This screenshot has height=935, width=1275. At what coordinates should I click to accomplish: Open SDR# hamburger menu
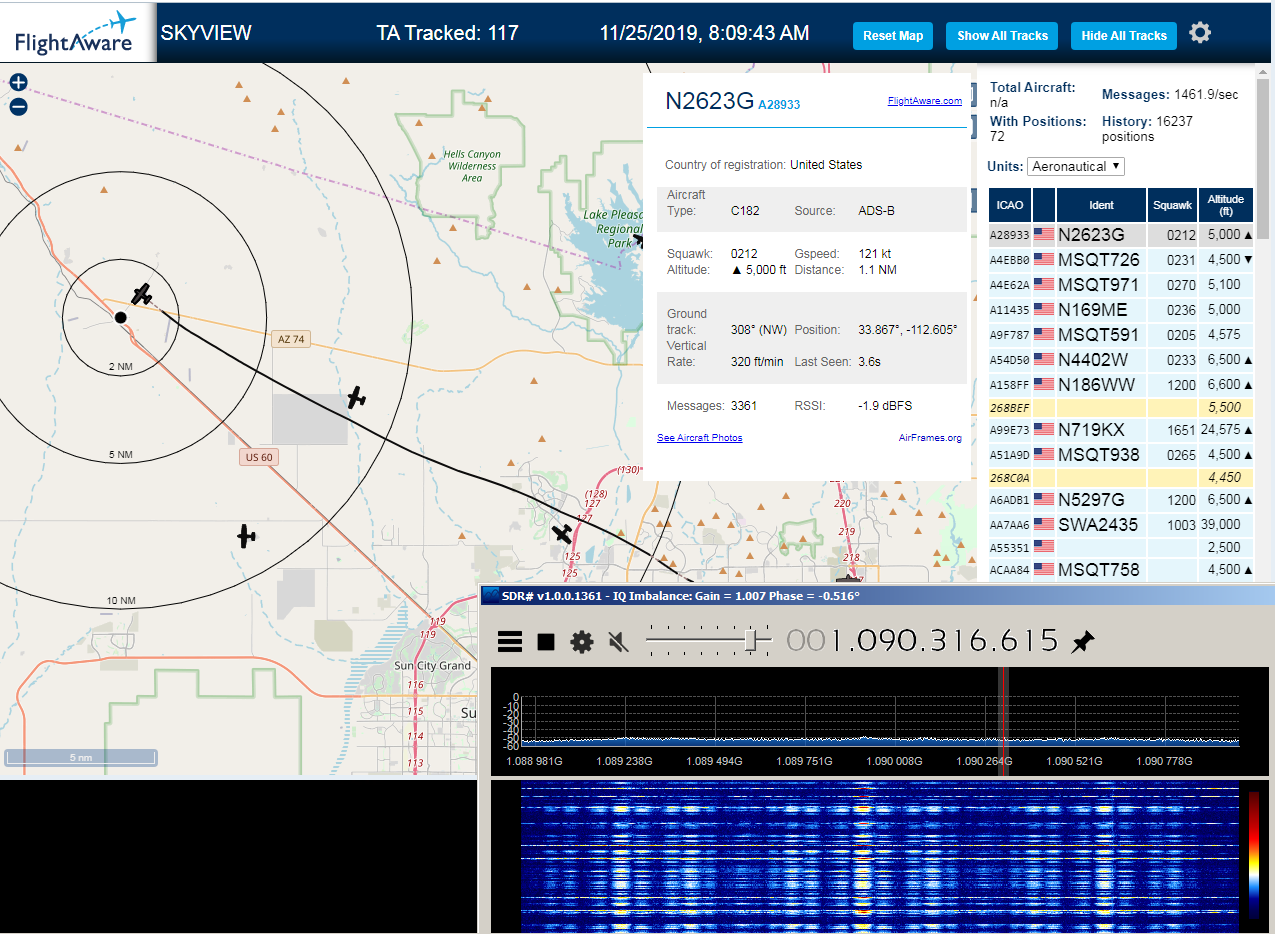pos(510,642)
